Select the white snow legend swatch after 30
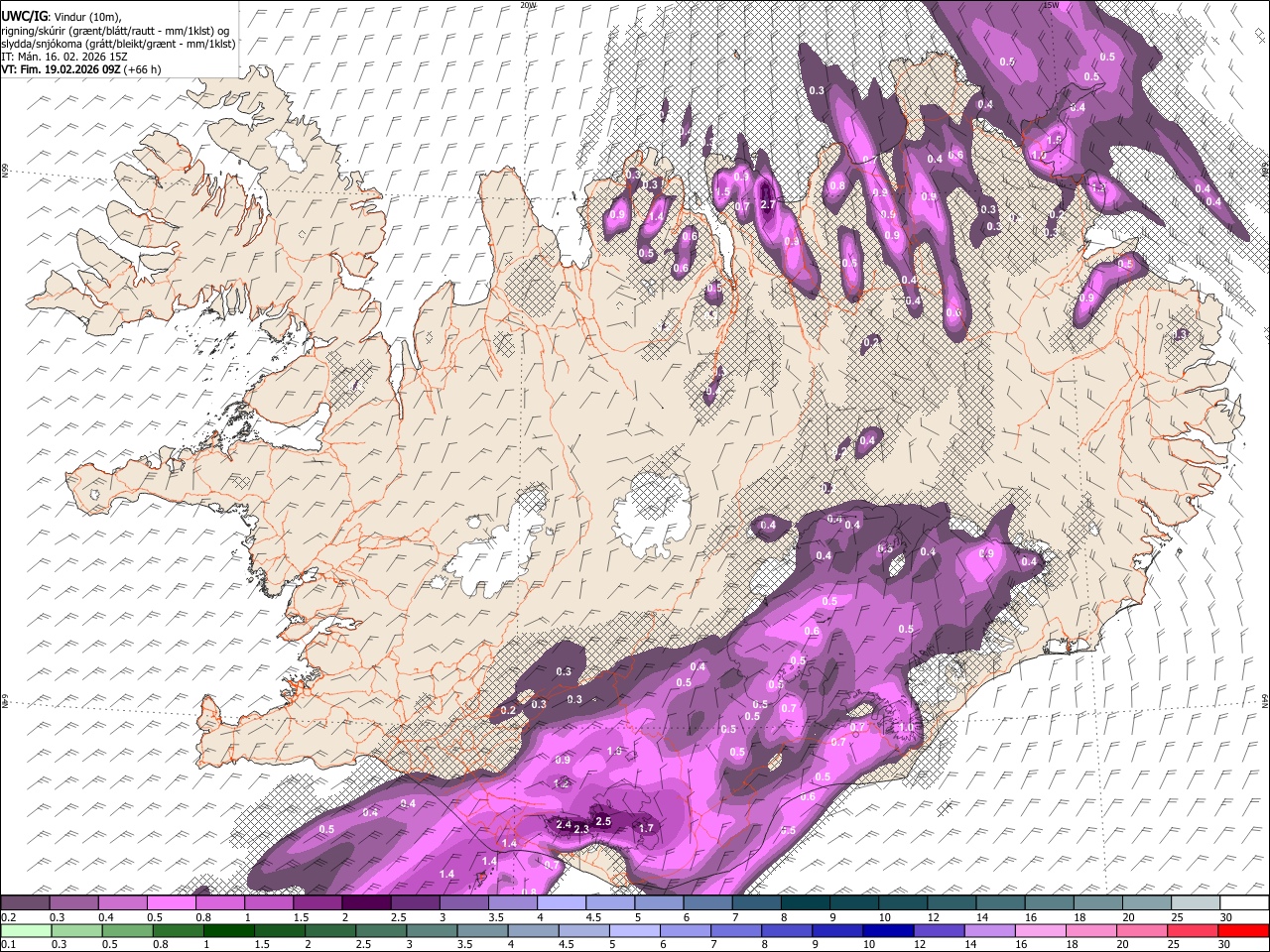 tap(1244, 902)
